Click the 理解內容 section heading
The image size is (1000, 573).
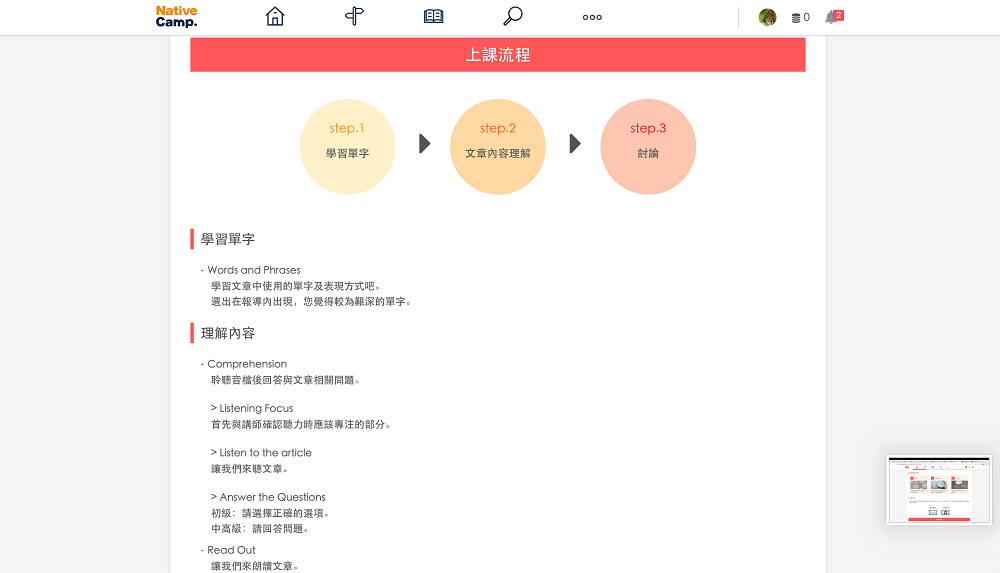[x=228, y=333]
